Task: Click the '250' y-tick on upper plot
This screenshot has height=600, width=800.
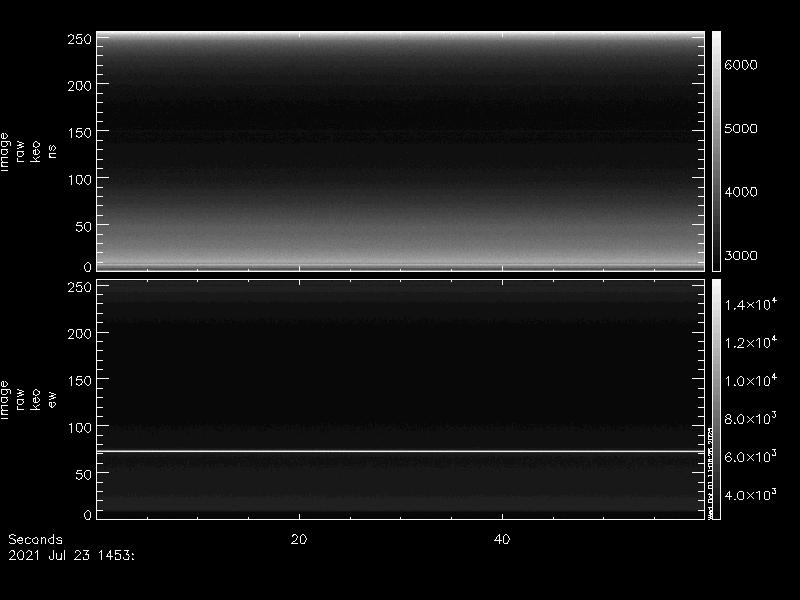Action: coord(80,39)
